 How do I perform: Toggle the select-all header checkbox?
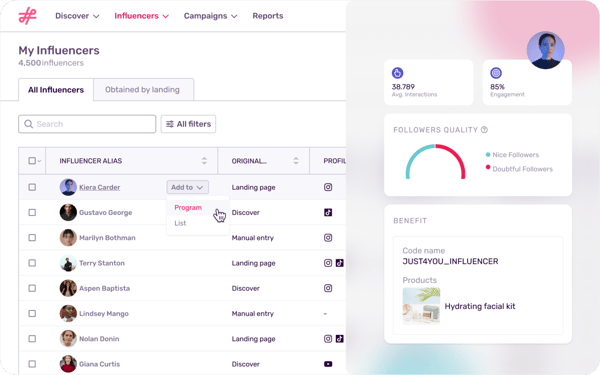coord(32,161)
